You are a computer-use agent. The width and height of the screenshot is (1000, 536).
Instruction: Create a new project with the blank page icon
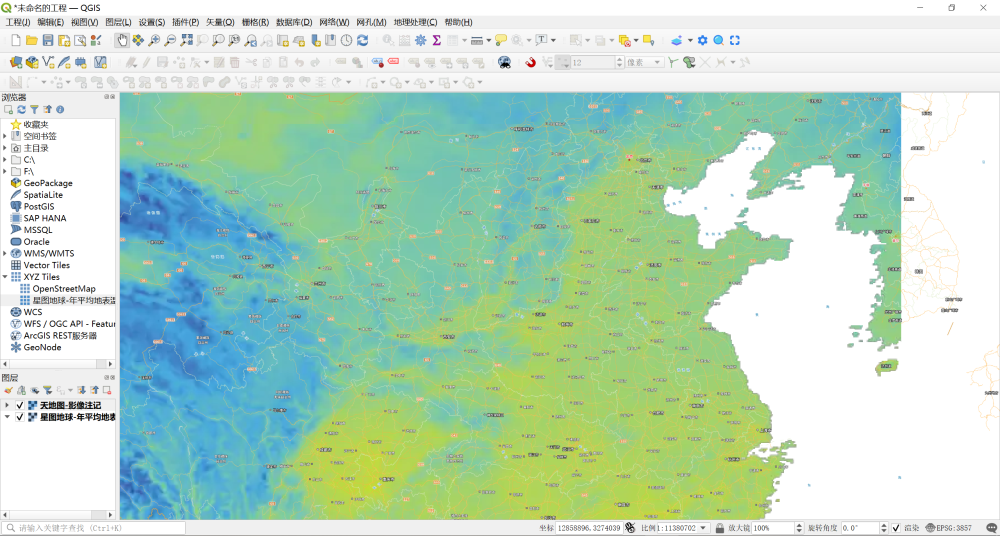click(16, 40)
